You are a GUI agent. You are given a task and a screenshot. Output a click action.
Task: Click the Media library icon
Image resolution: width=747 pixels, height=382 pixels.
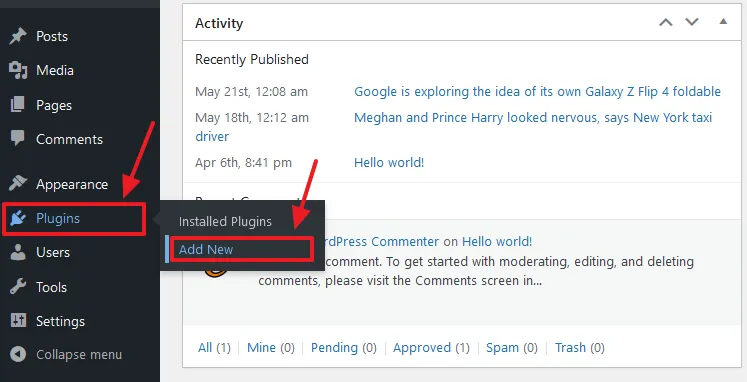click(18, 70)
